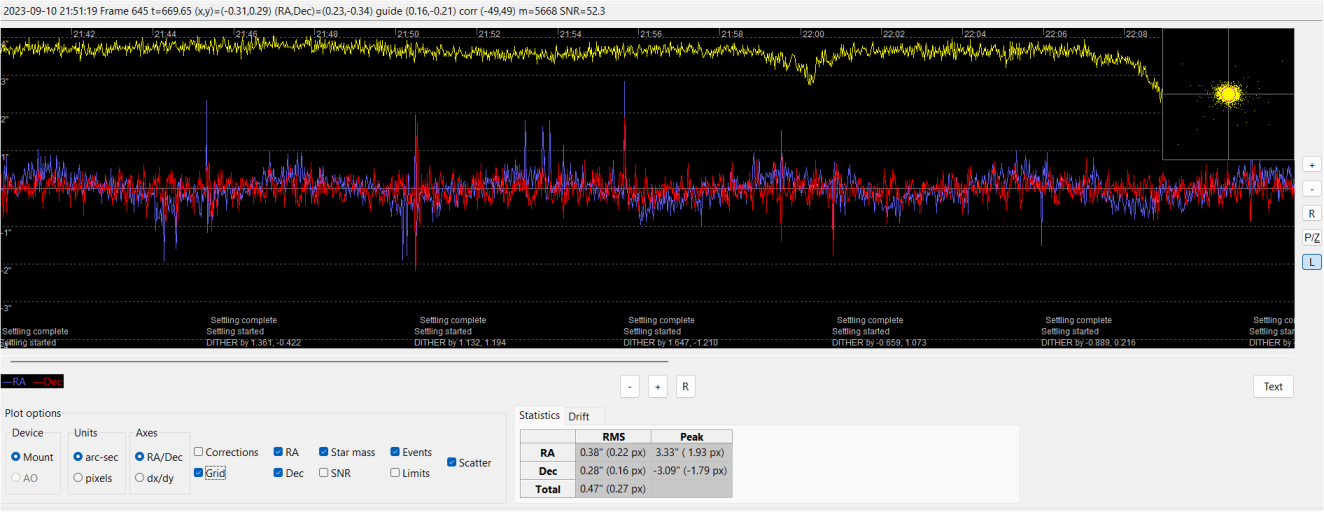1324x512 pixels.
Task: Toggle the L lock button beside the graph
Action: pyautogui.click(x=1311, y=262)
